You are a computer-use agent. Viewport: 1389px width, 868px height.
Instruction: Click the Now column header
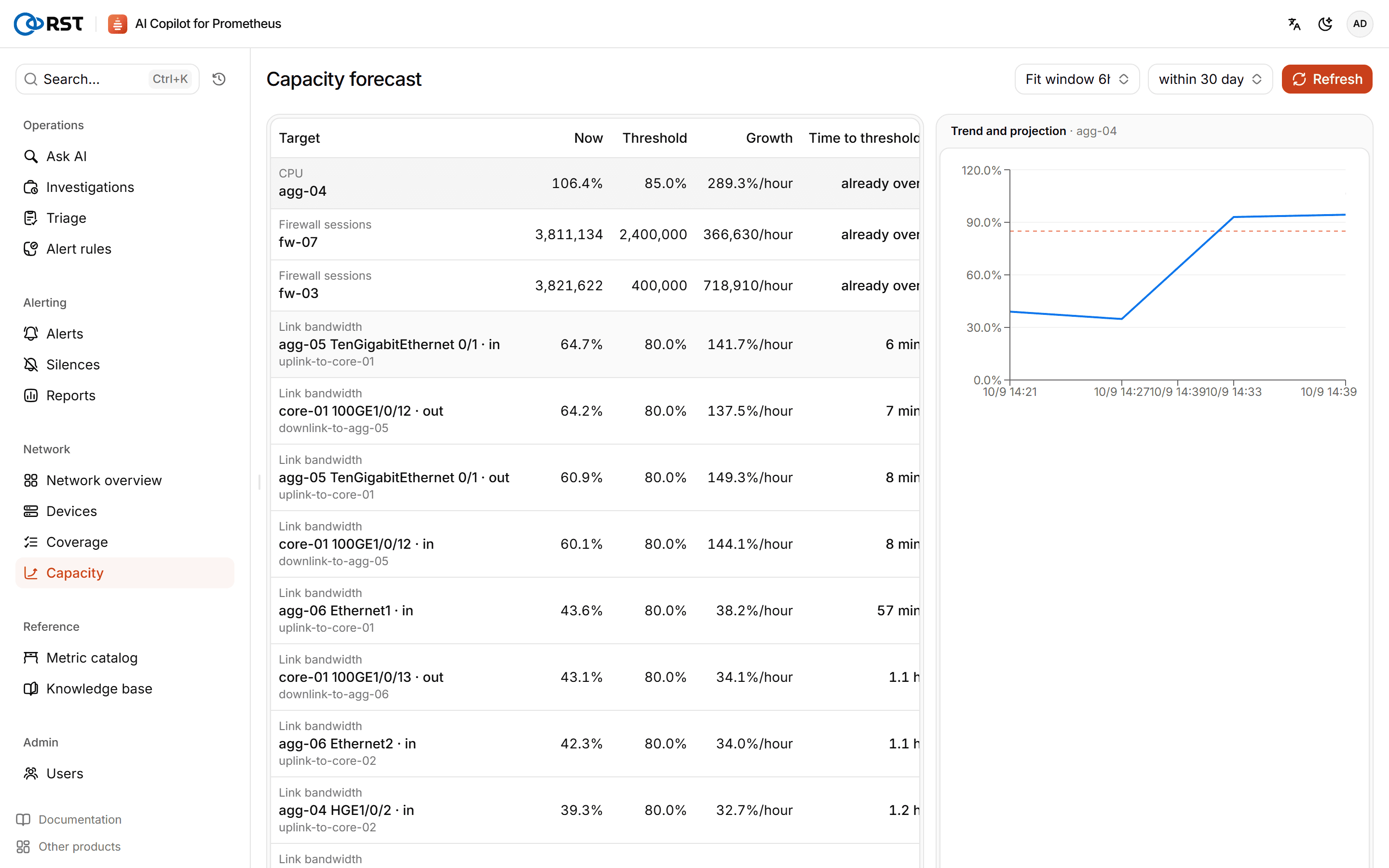588,138
